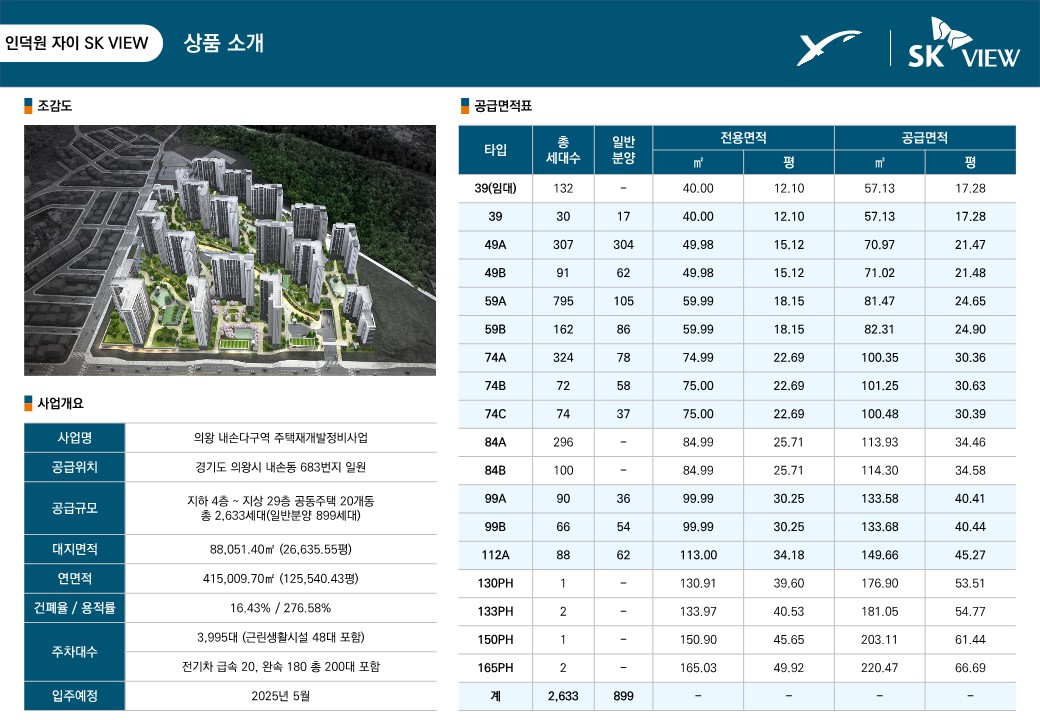1040x720 pixels.
Task: Click the address 경기도 의왕시 내손동 683번지 일원
Action: click(281, 467)
